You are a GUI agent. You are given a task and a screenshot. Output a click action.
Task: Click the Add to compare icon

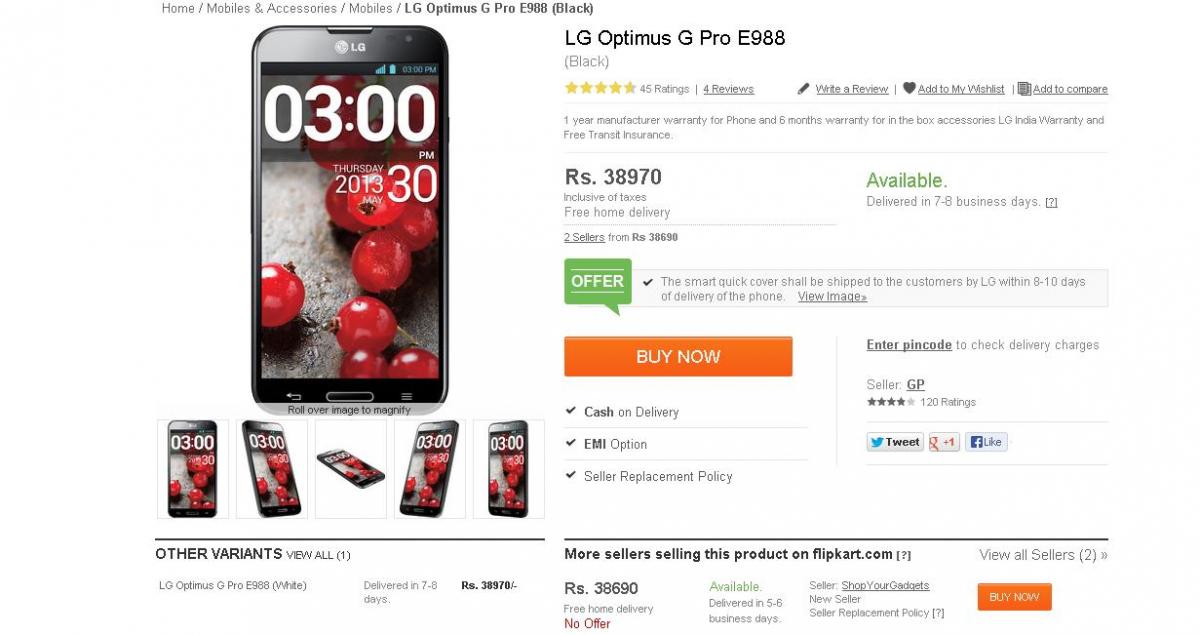pos(1024,88)
